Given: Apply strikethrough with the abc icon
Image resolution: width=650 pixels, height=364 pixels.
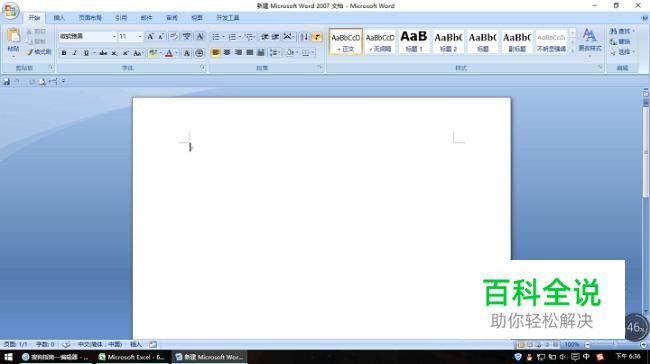Looking at the screenshot, I should click(103, 53).
